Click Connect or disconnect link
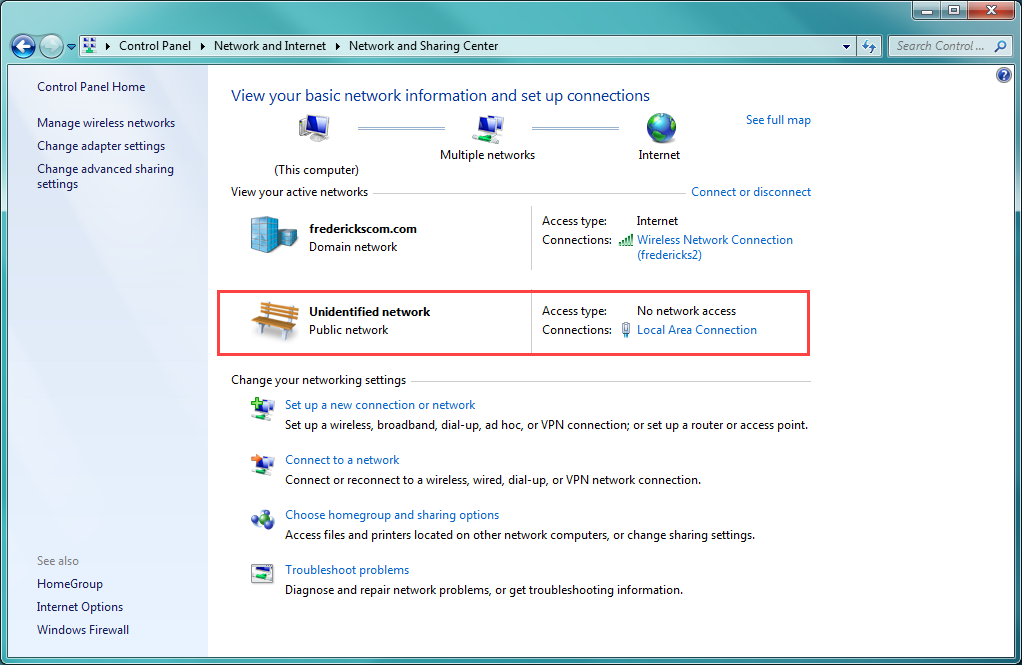This screenshot has height=665, width=1022. point(751,192)
